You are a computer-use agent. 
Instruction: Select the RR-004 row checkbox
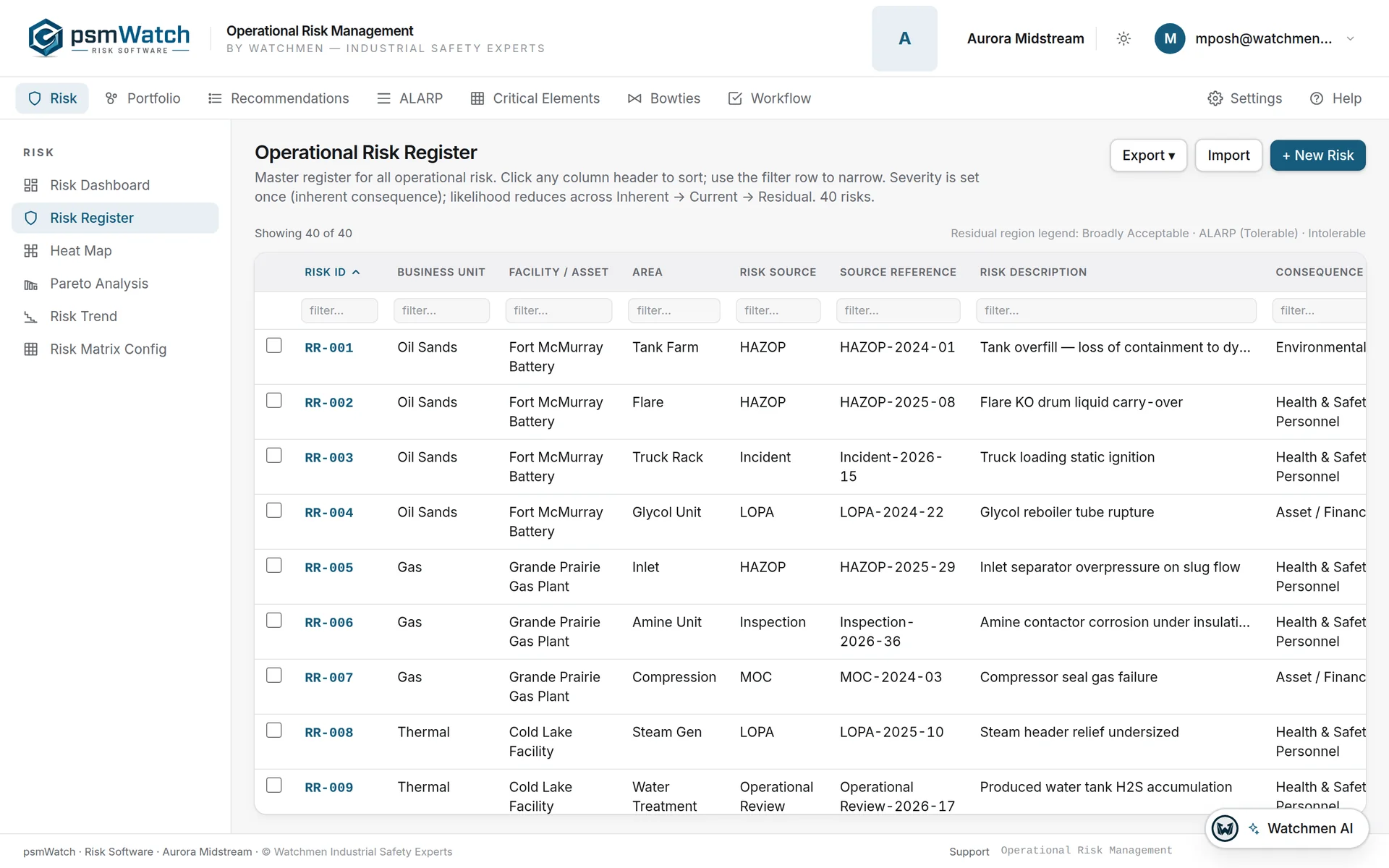point(273,511)
